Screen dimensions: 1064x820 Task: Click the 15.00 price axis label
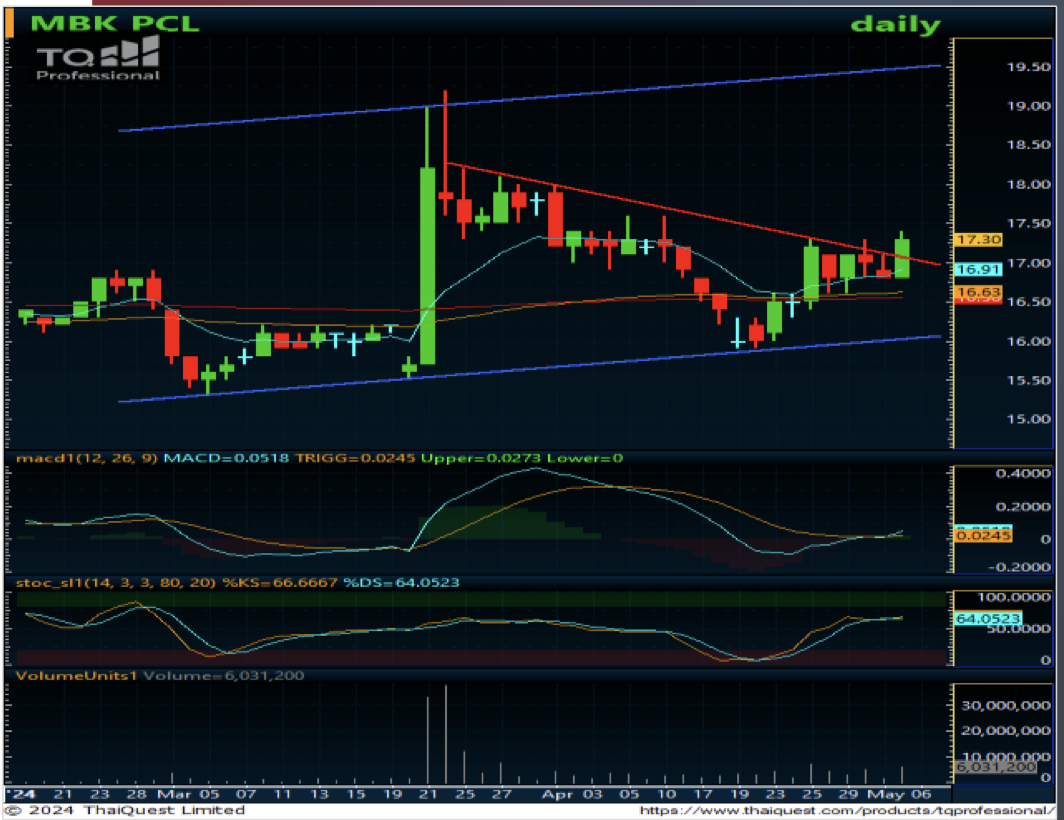click(x=1028, y=419)
